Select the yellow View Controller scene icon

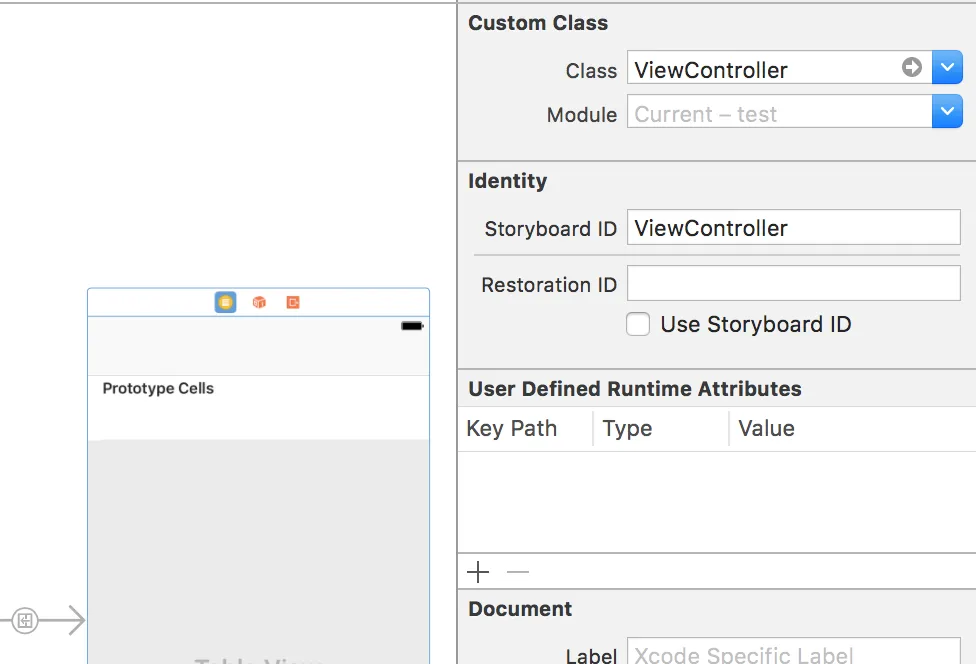click(226, 302)
